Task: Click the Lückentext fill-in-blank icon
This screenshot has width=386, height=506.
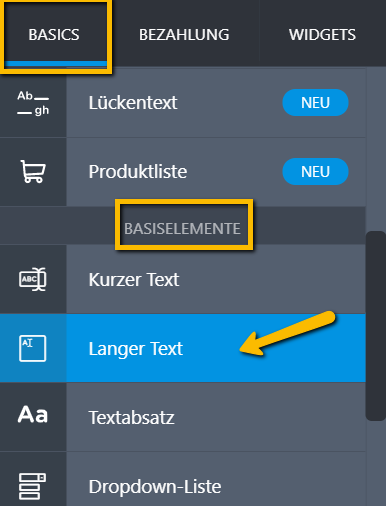Action: pyautogui.click(x=33, y=103)
